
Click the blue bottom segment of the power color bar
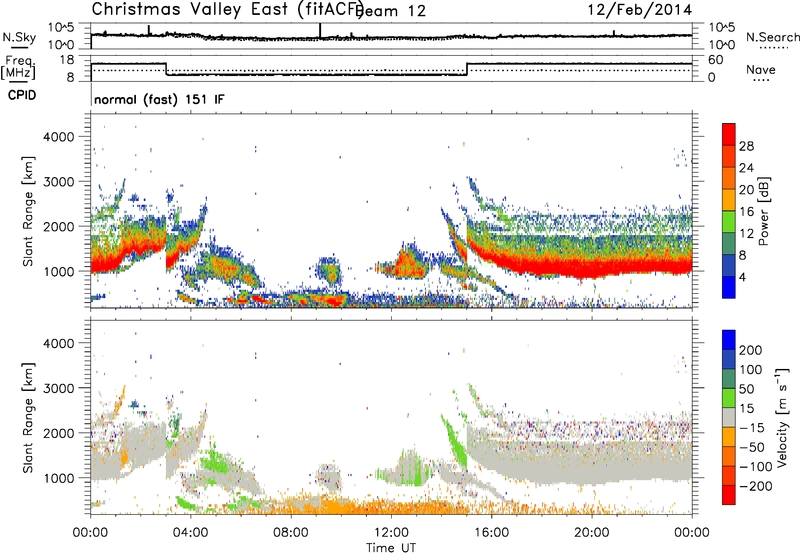[729, 287]
